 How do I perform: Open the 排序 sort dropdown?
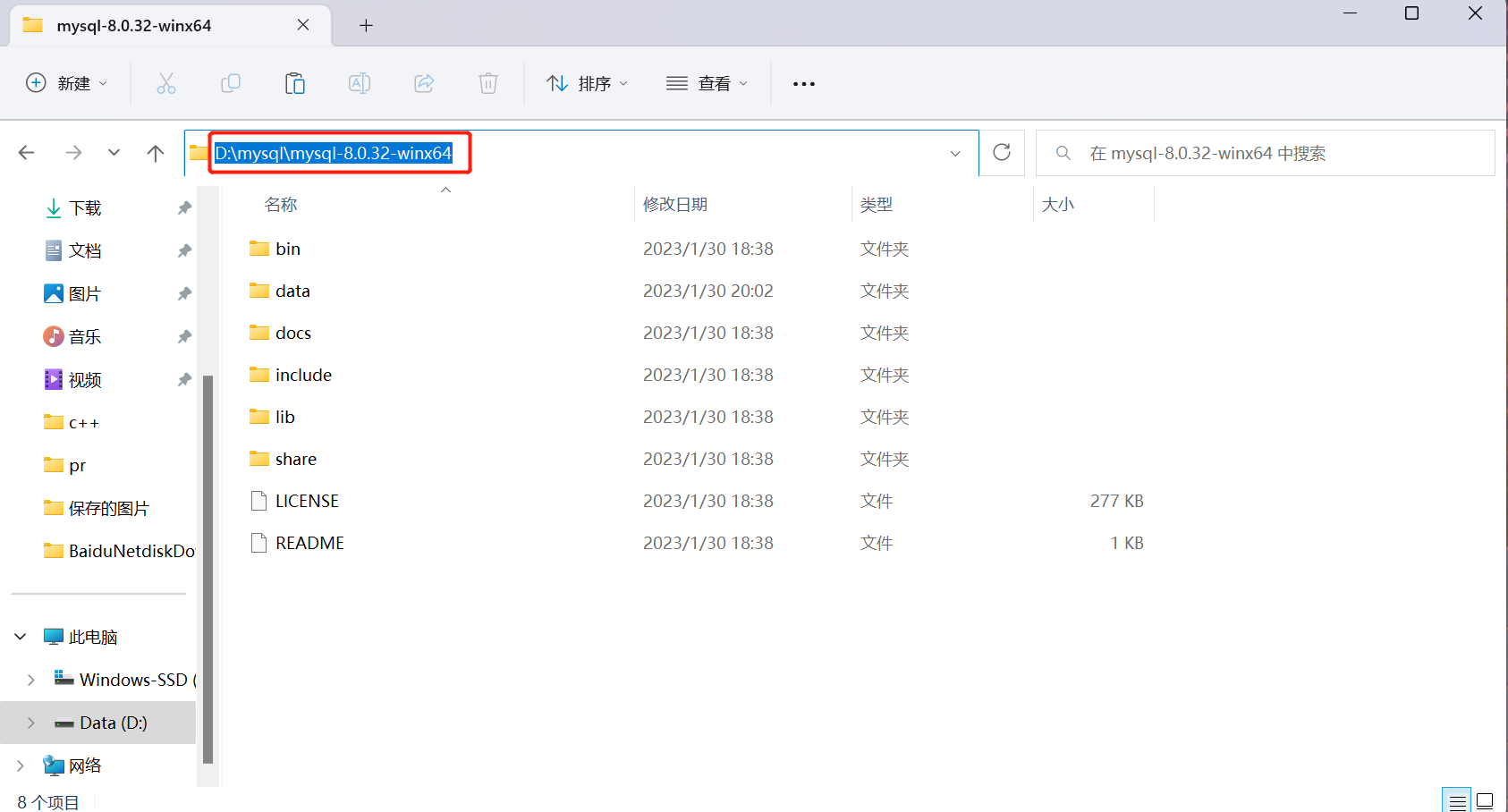588,83
